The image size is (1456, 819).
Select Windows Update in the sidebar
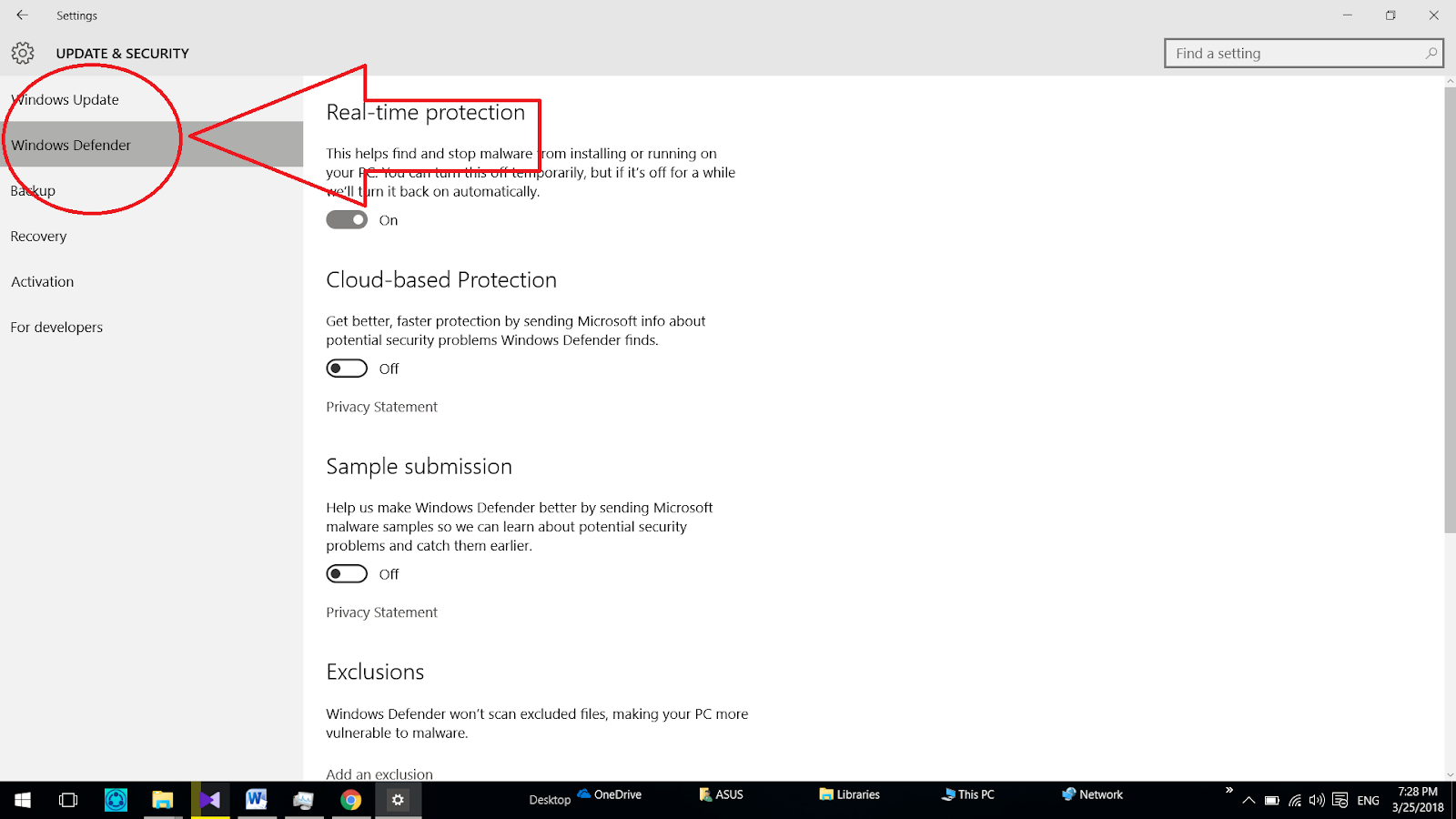coord(64,99)
